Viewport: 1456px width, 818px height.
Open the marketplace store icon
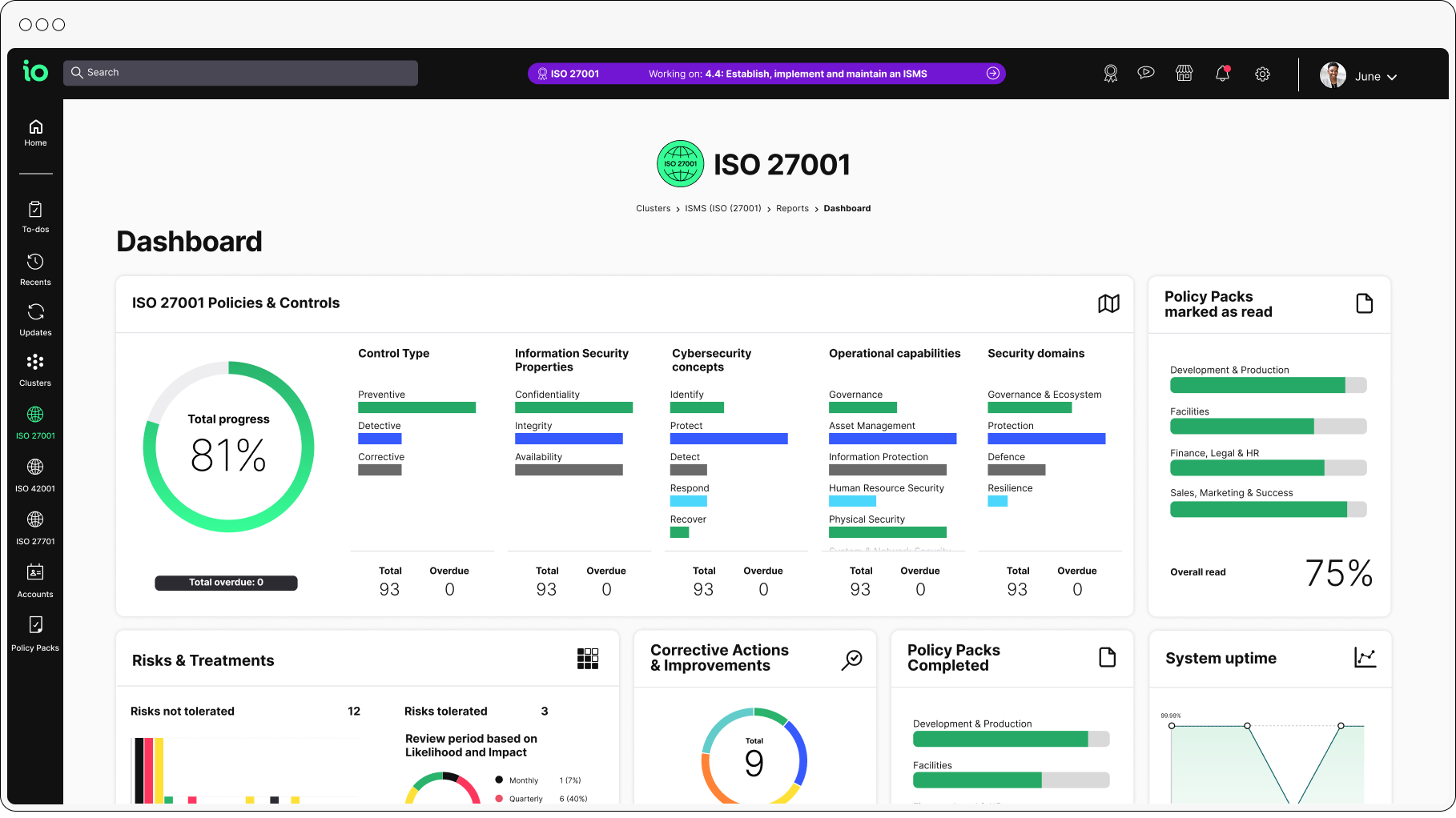(1185, 73)
